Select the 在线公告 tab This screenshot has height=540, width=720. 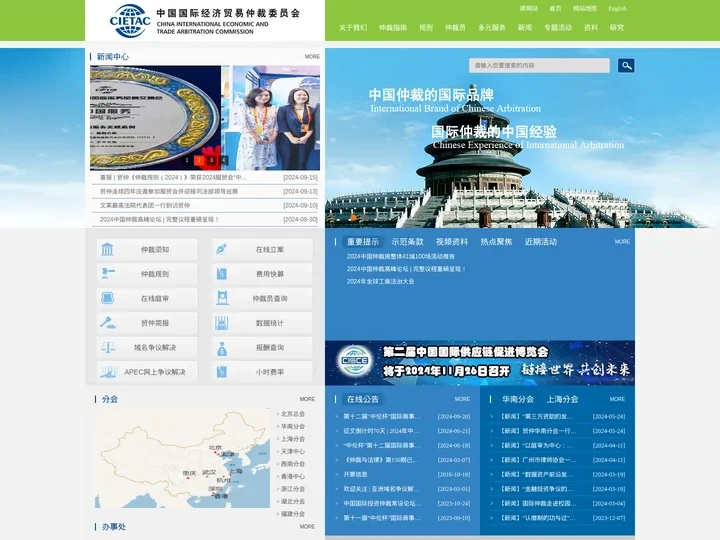pyautogui.click(x=363, y=399)
